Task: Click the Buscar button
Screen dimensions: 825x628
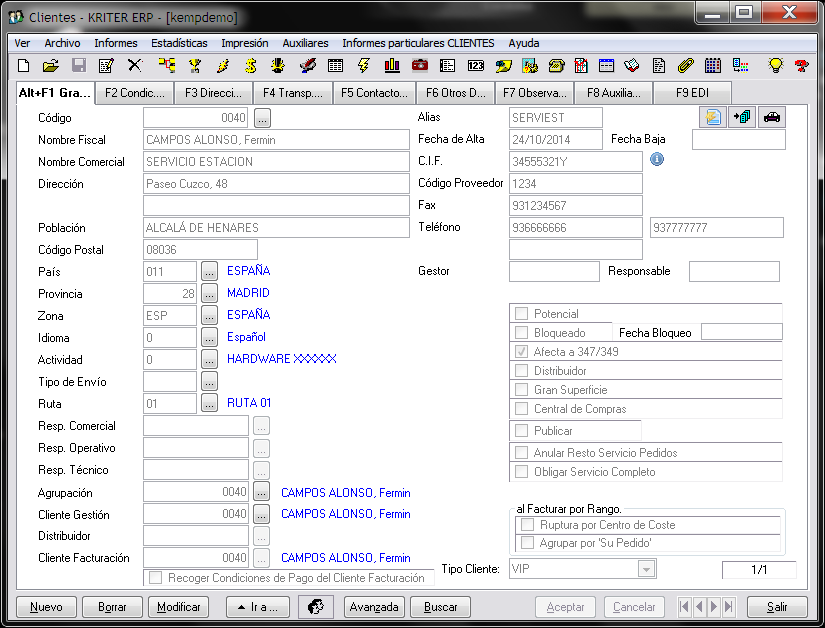Action: click(x=440, y=607)
